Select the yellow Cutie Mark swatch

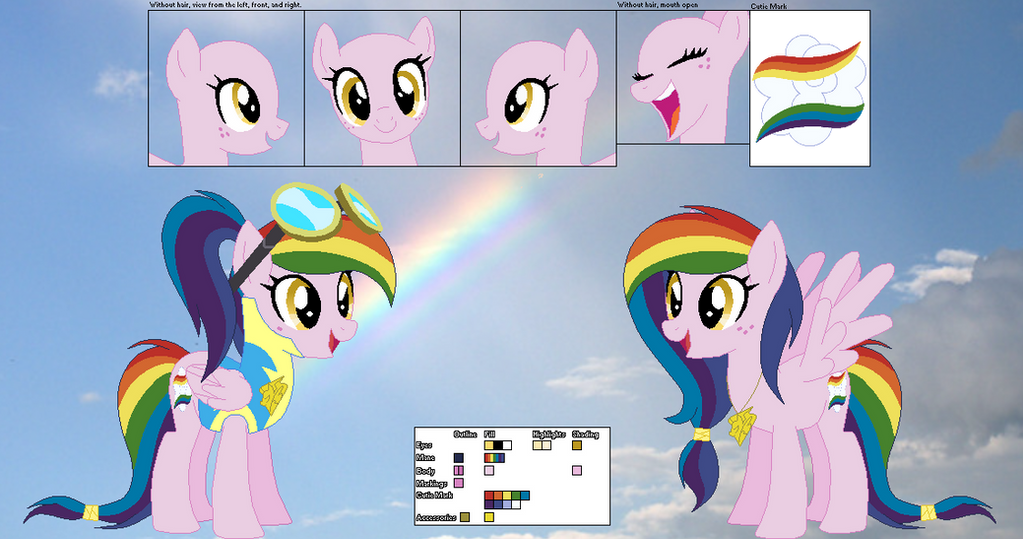click(x=507, y=496)
